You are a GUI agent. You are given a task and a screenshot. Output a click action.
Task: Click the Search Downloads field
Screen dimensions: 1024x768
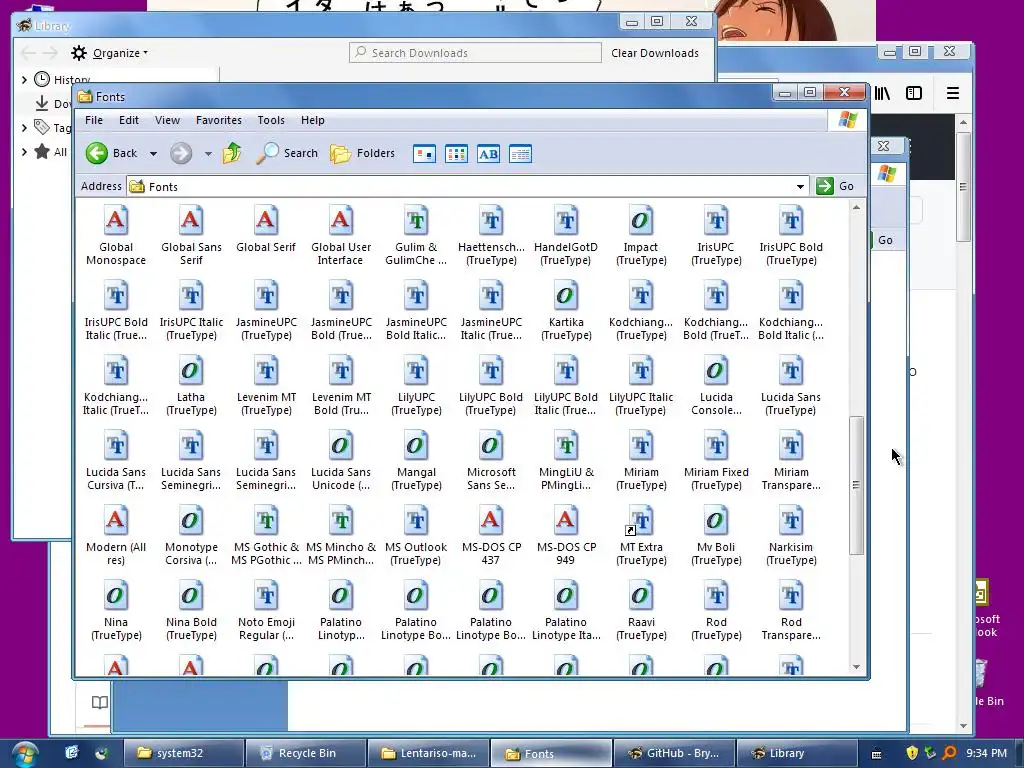pyautogui.click(x=475, y=53)
